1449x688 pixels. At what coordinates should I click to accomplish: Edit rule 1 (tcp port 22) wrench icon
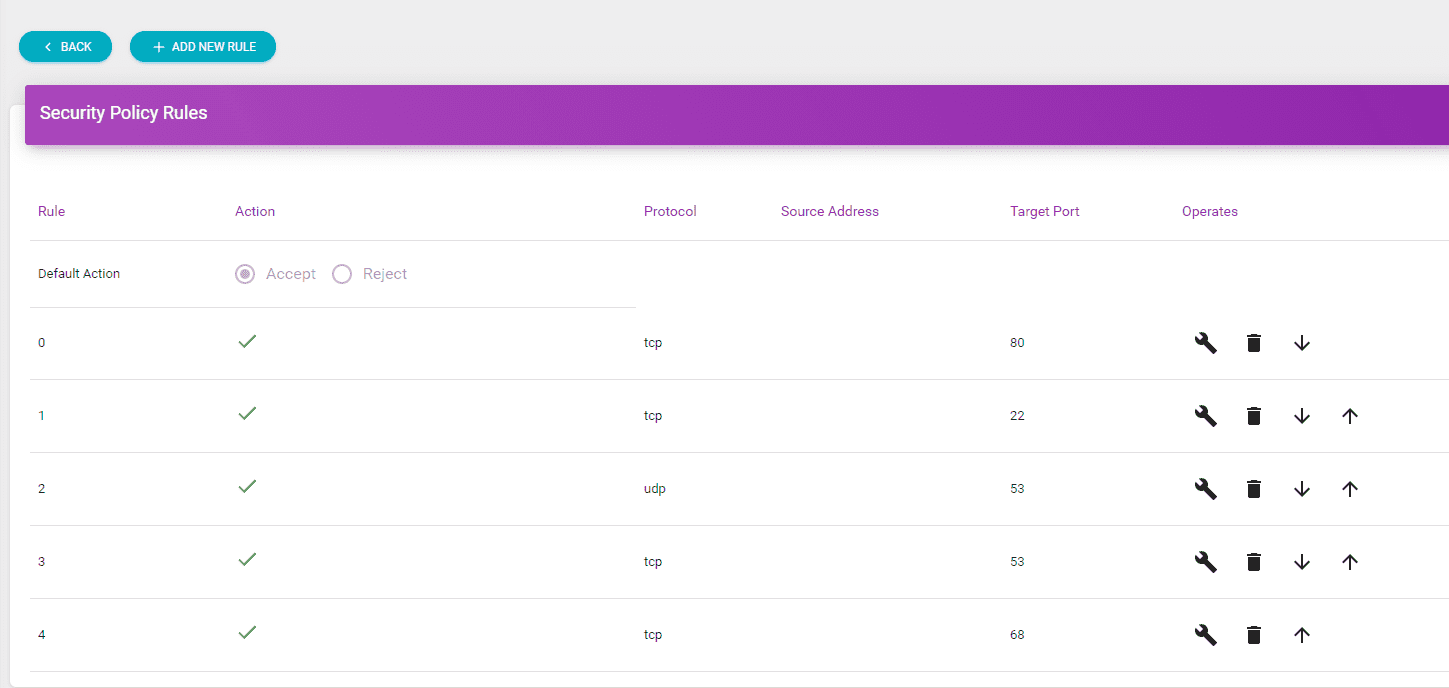click(x=1206, y=416)
